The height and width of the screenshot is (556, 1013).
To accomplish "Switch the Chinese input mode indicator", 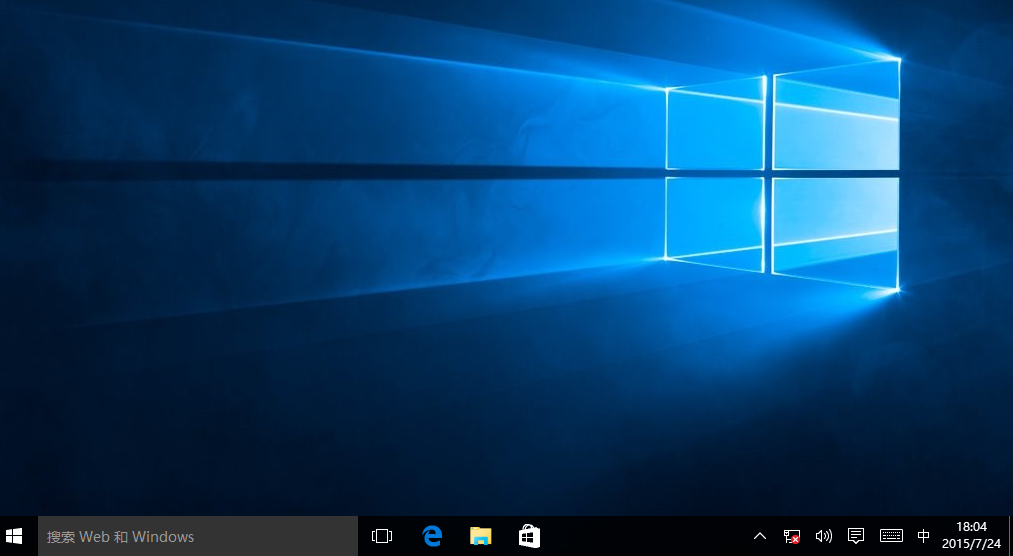I will [x=923, y=536].
